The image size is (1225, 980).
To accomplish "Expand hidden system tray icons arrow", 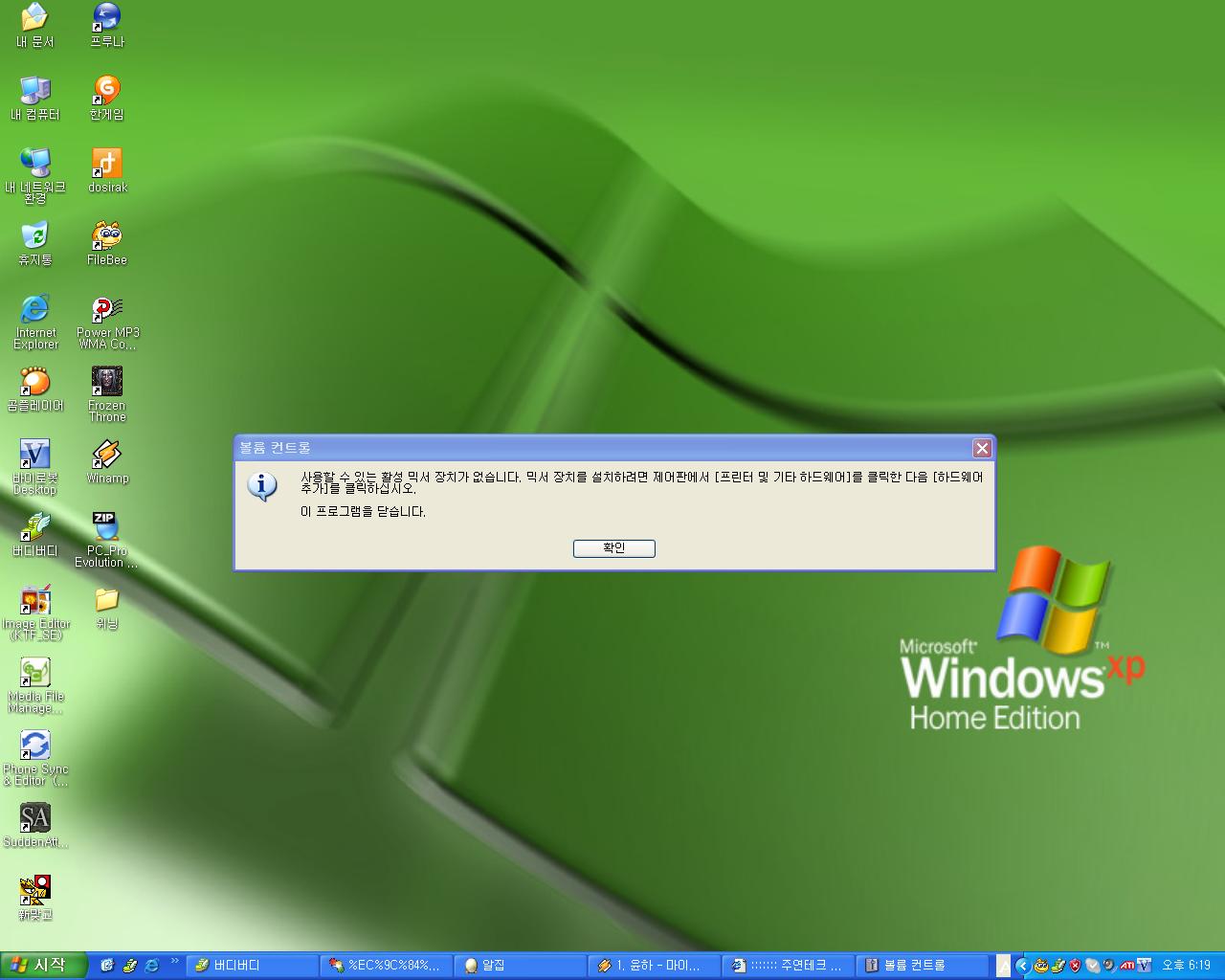I will point(1022,966).
